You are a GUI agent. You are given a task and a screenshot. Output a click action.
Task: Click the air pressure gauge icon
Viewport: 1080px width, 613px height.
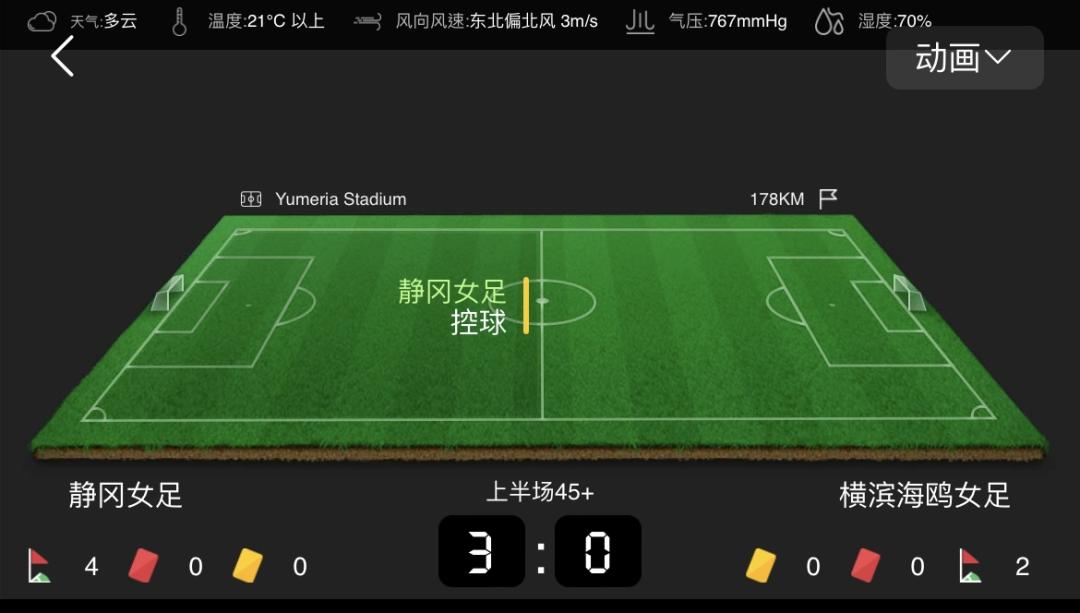639,21
